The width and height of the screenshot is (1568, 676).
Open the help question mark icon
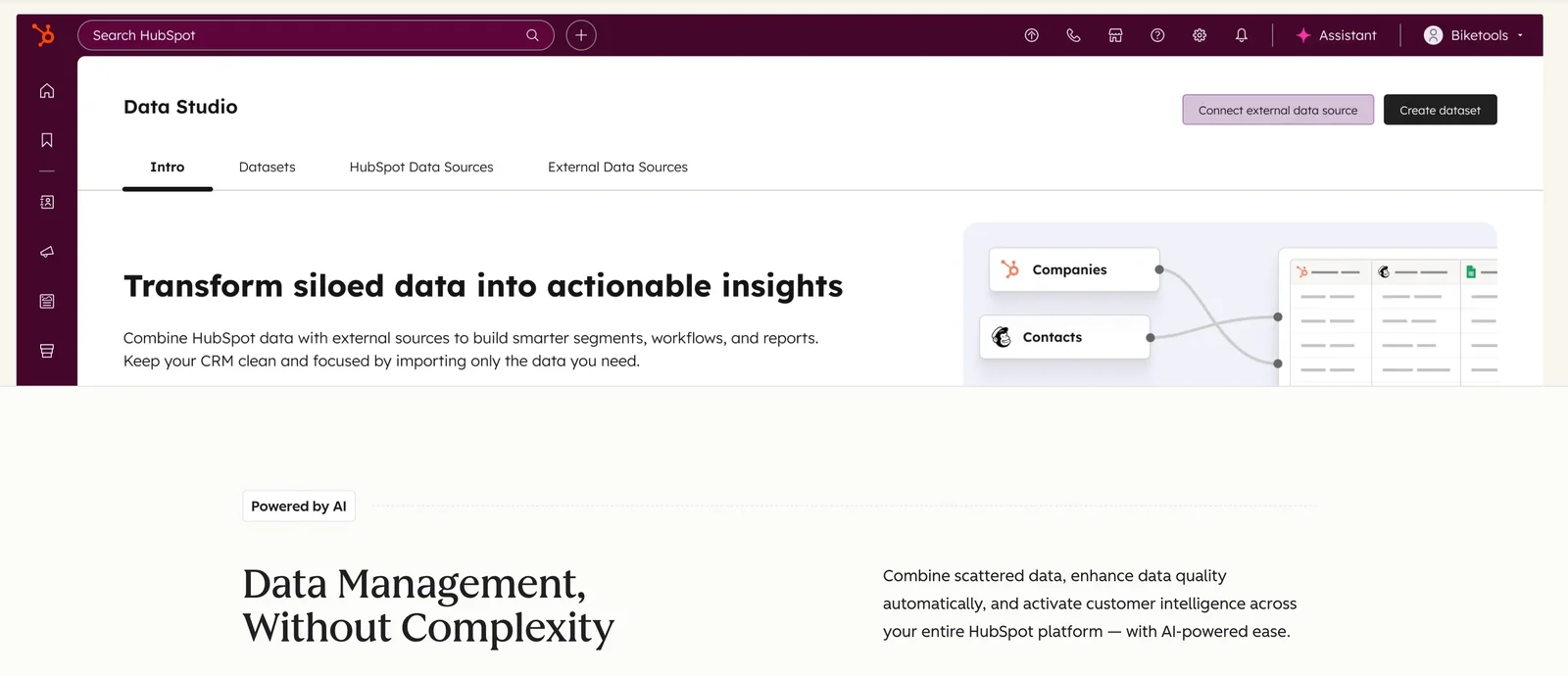tap(1157, 35)
